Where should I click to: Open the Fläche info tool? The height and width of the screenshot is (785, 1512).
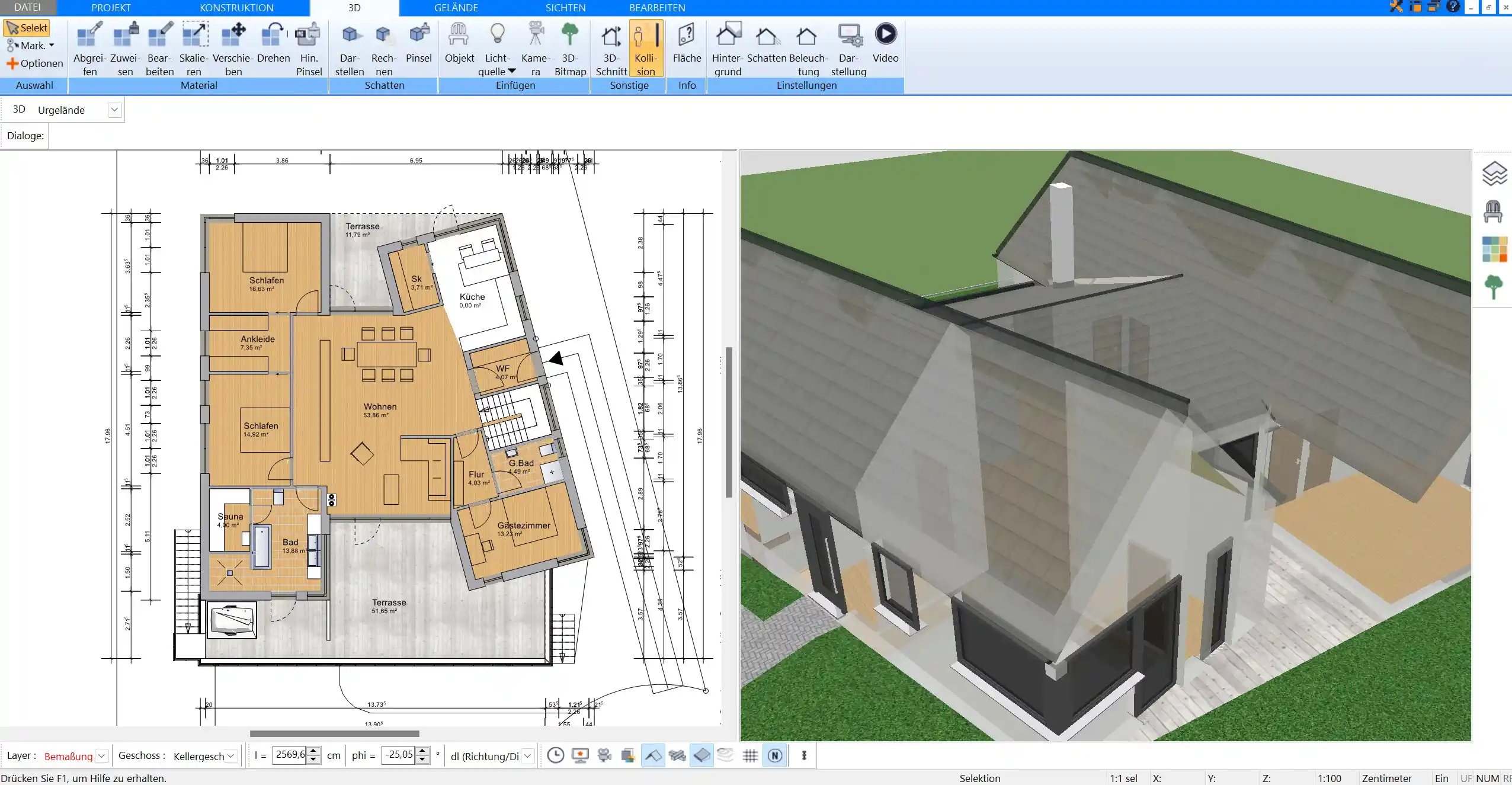pos(687,43)
